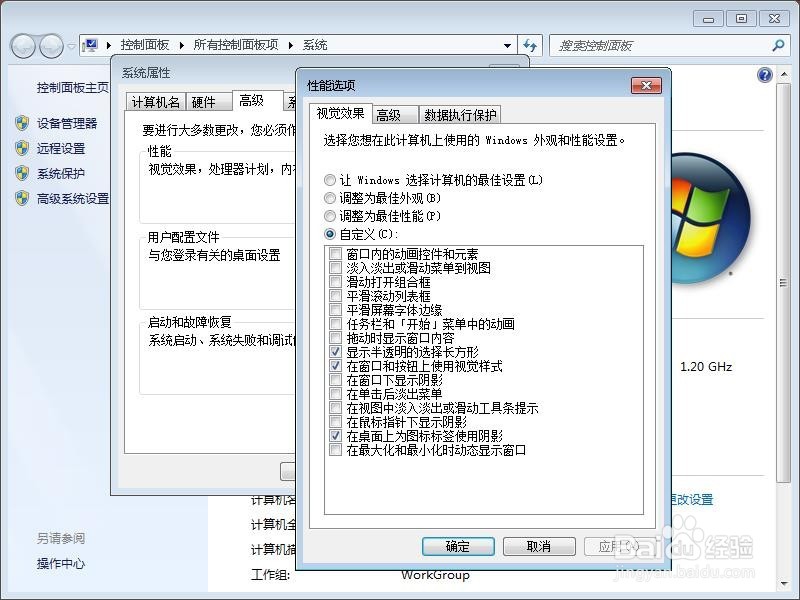Open 控制面板主页 link
This screenshot has width=800, height=600.
[72, 87]
